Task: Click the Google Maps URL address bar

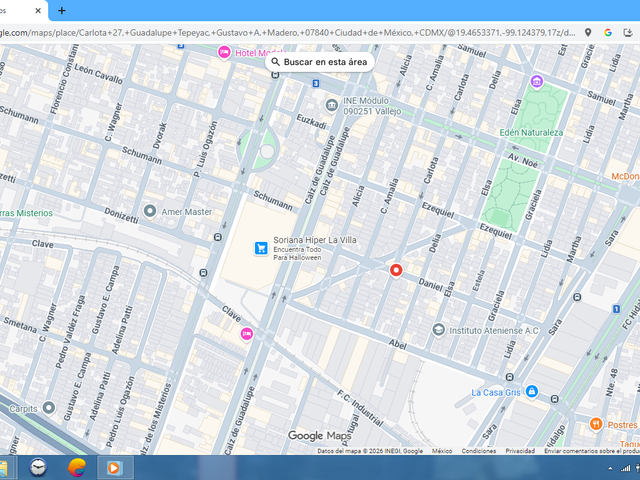Action: (288, 33)
